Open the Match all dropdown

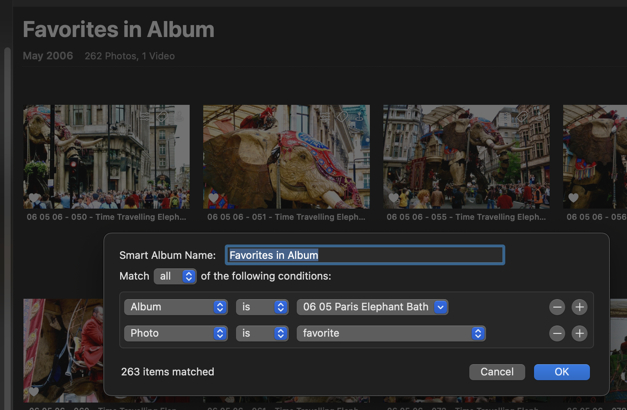(x=175, y=276)
